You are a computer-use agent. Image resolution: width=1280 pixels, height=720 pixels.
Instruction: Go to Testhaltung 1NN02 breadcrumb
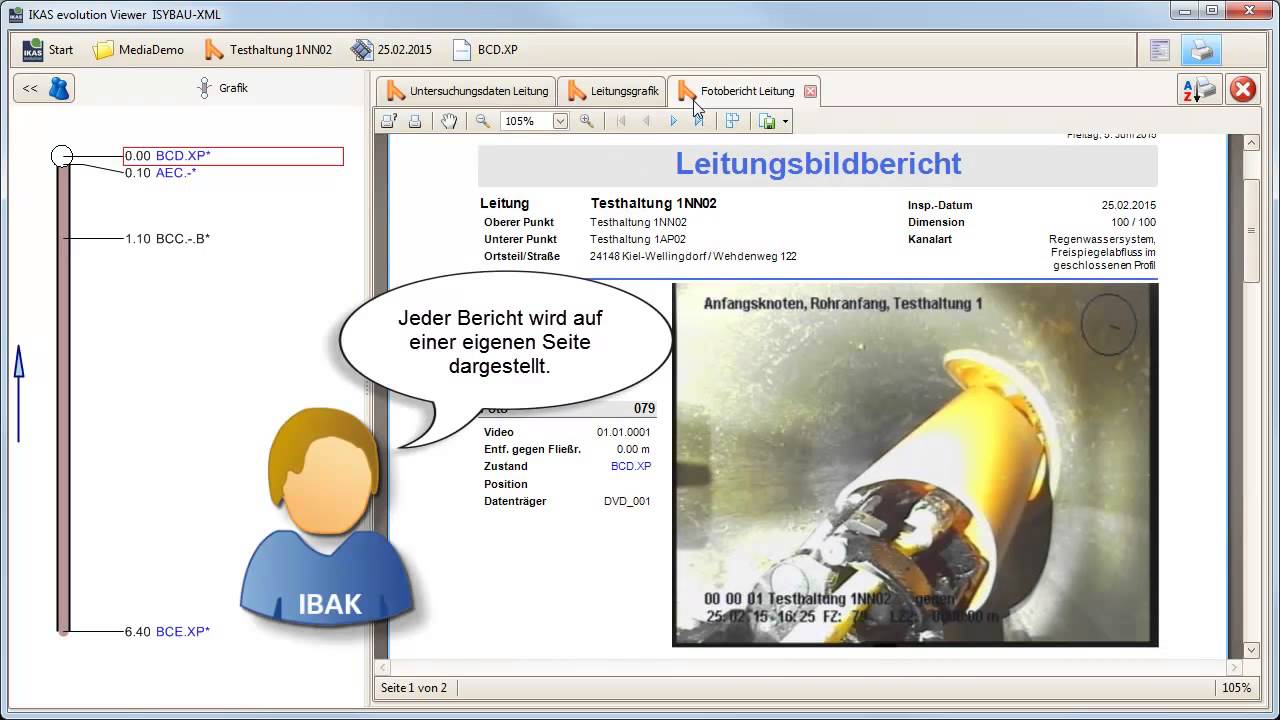[268, 49]
